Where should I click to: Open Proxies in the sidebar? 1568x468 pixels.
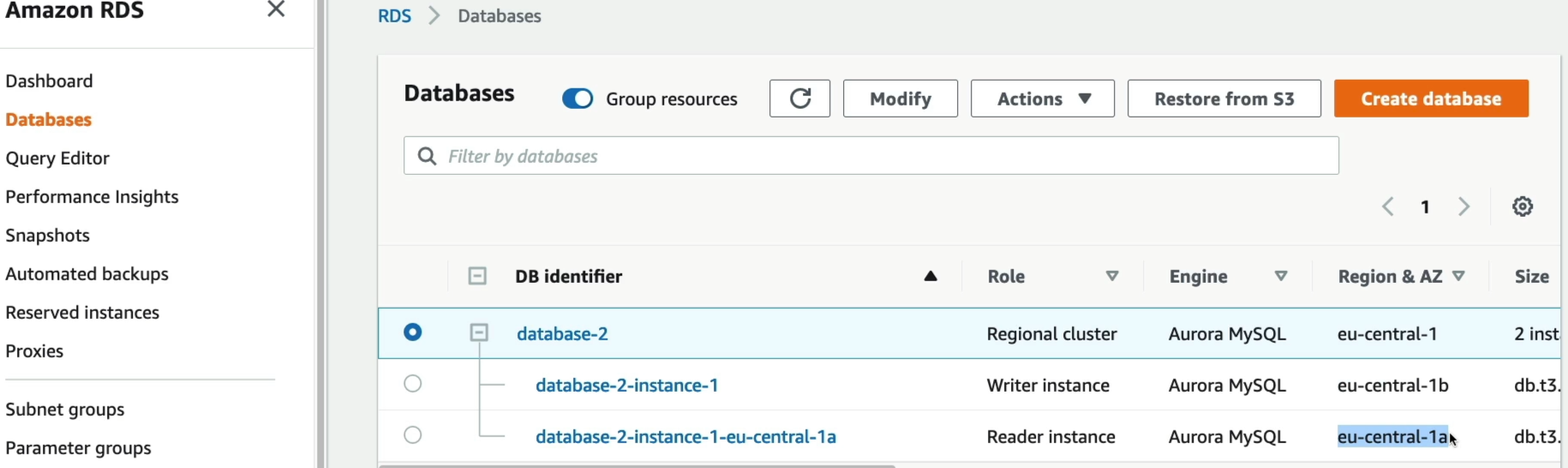(x=34, y=351)
